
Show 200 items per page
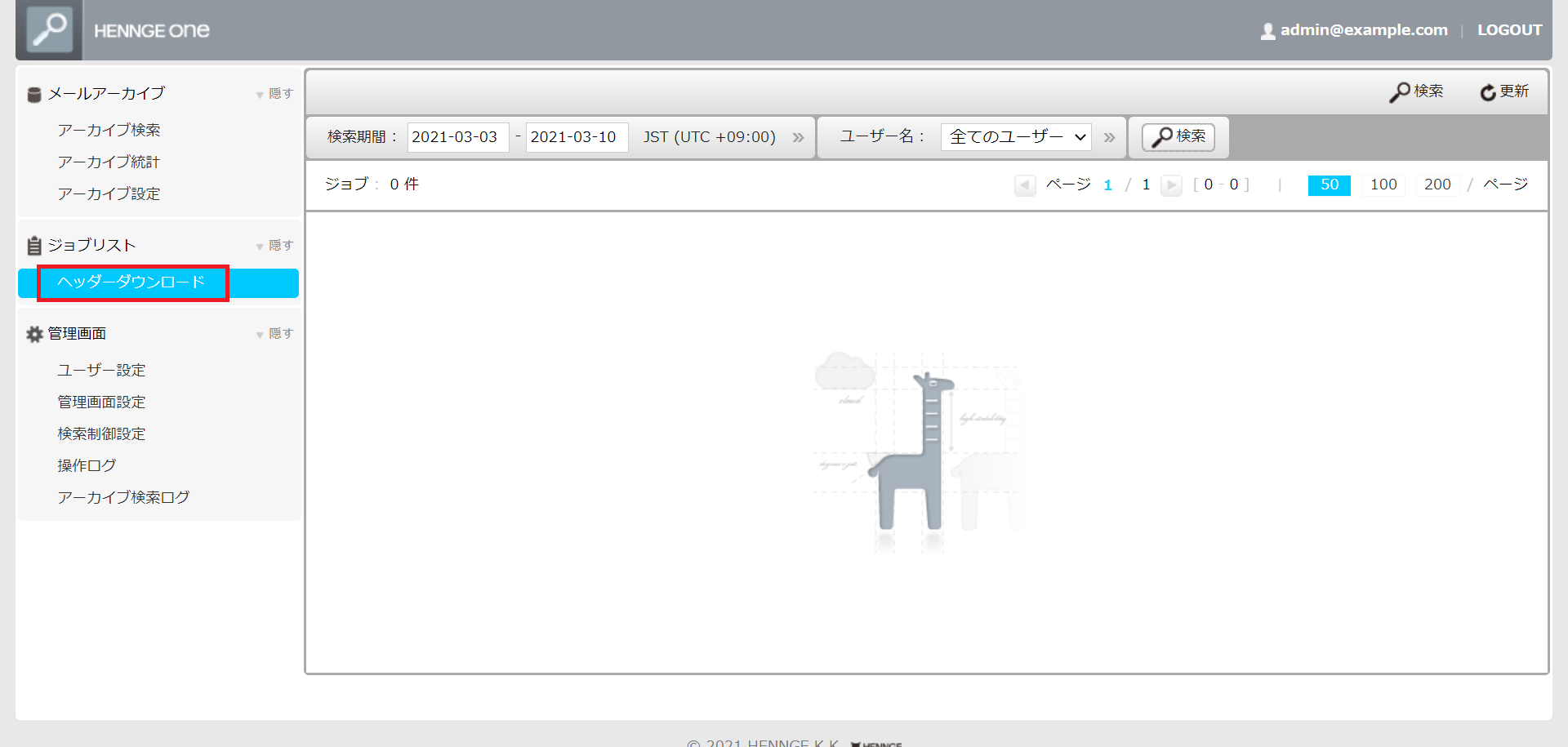pyautogui.click(x=1437, y=185)
